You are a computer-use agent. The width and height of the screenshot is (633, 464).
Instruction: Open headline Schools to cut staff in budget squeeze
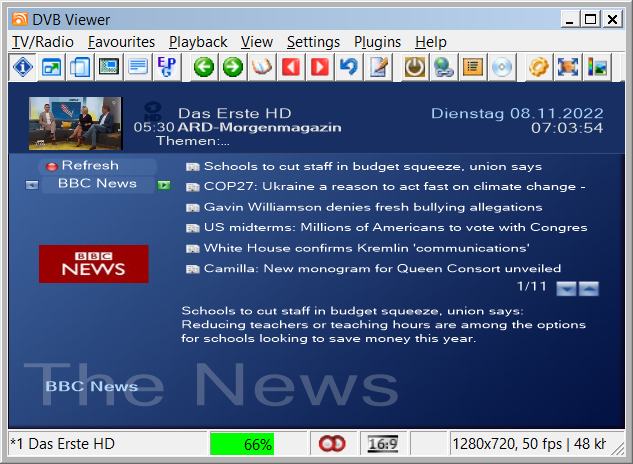pos(373,166)
